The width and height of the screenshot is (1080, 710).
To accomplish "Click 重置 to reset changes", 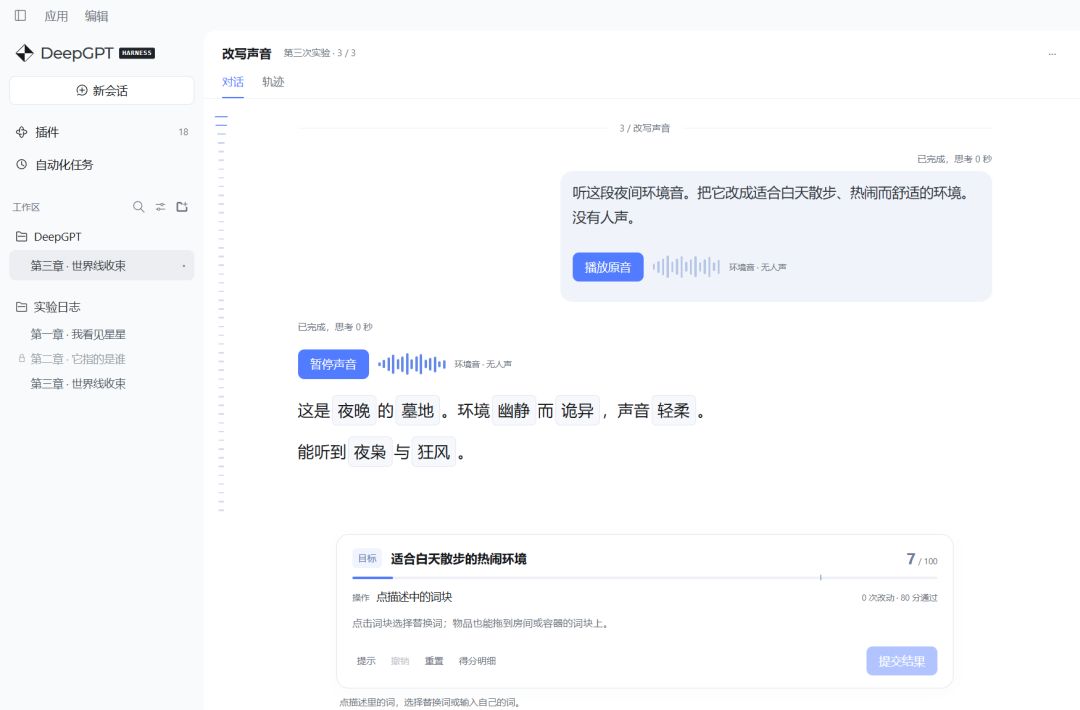I will (434, 661).
